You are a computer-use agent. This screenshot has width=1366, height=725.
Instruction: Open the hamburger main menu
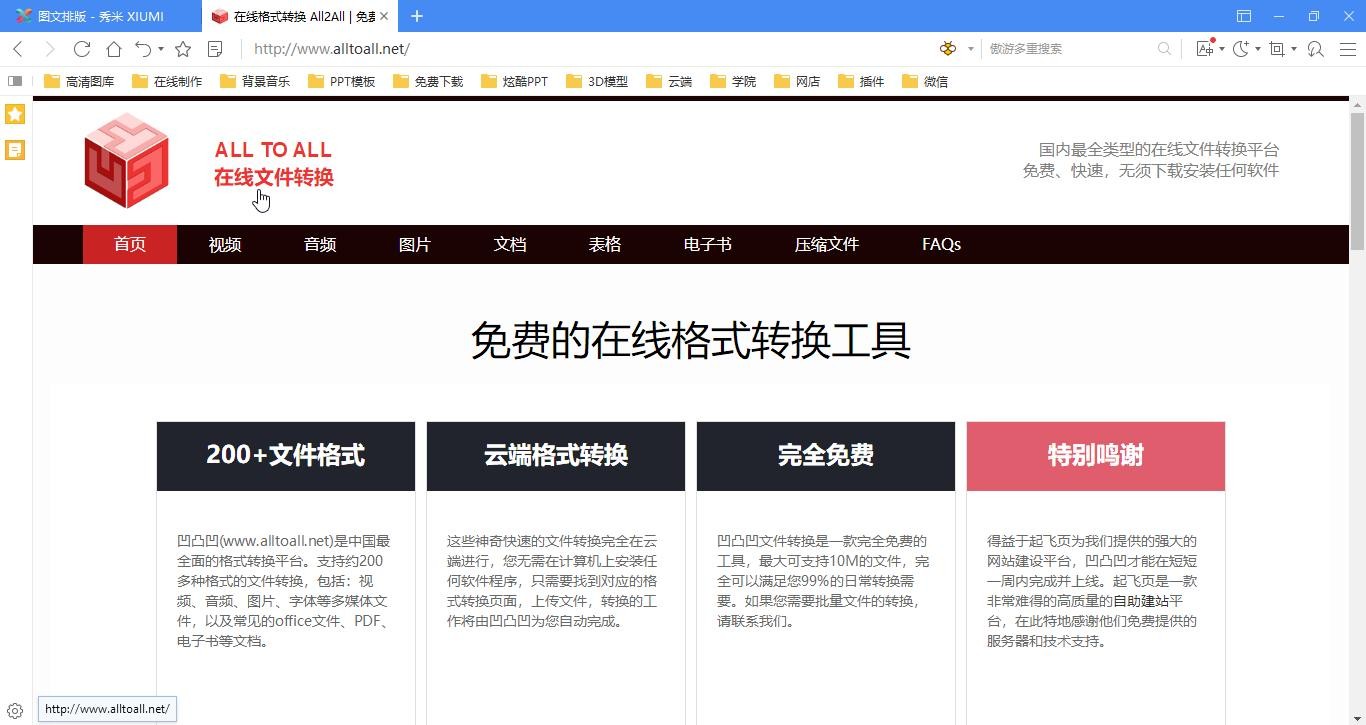1347,49
